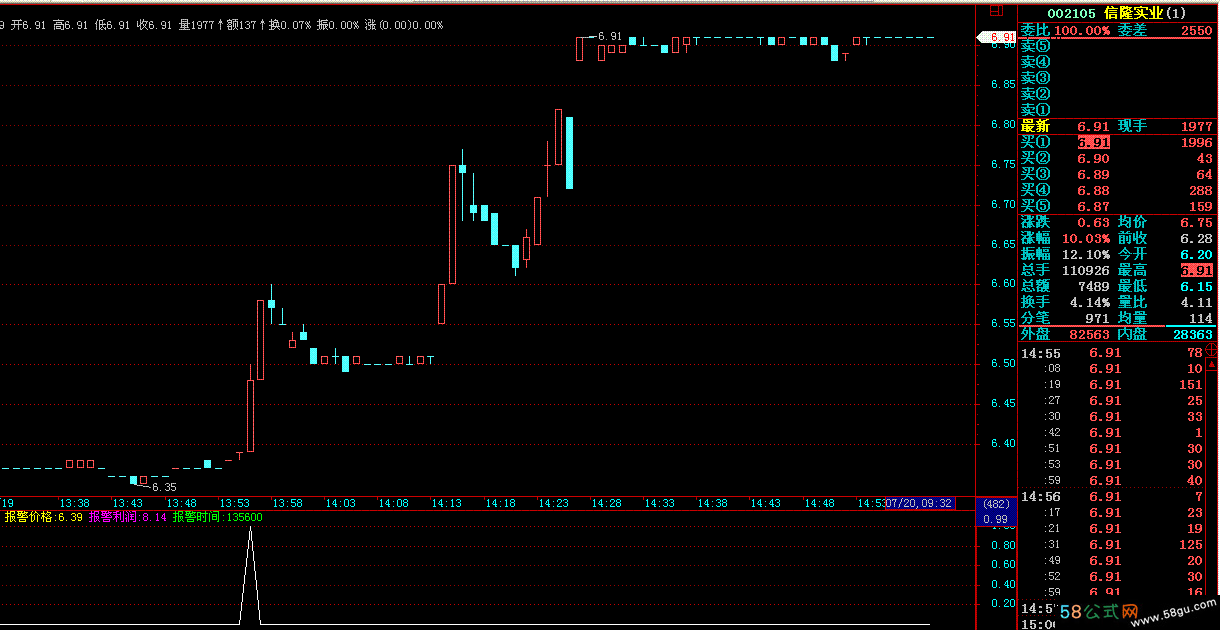Click the 最低 value 6.15
1220x630 pixels.
(x=1197, y=286)
